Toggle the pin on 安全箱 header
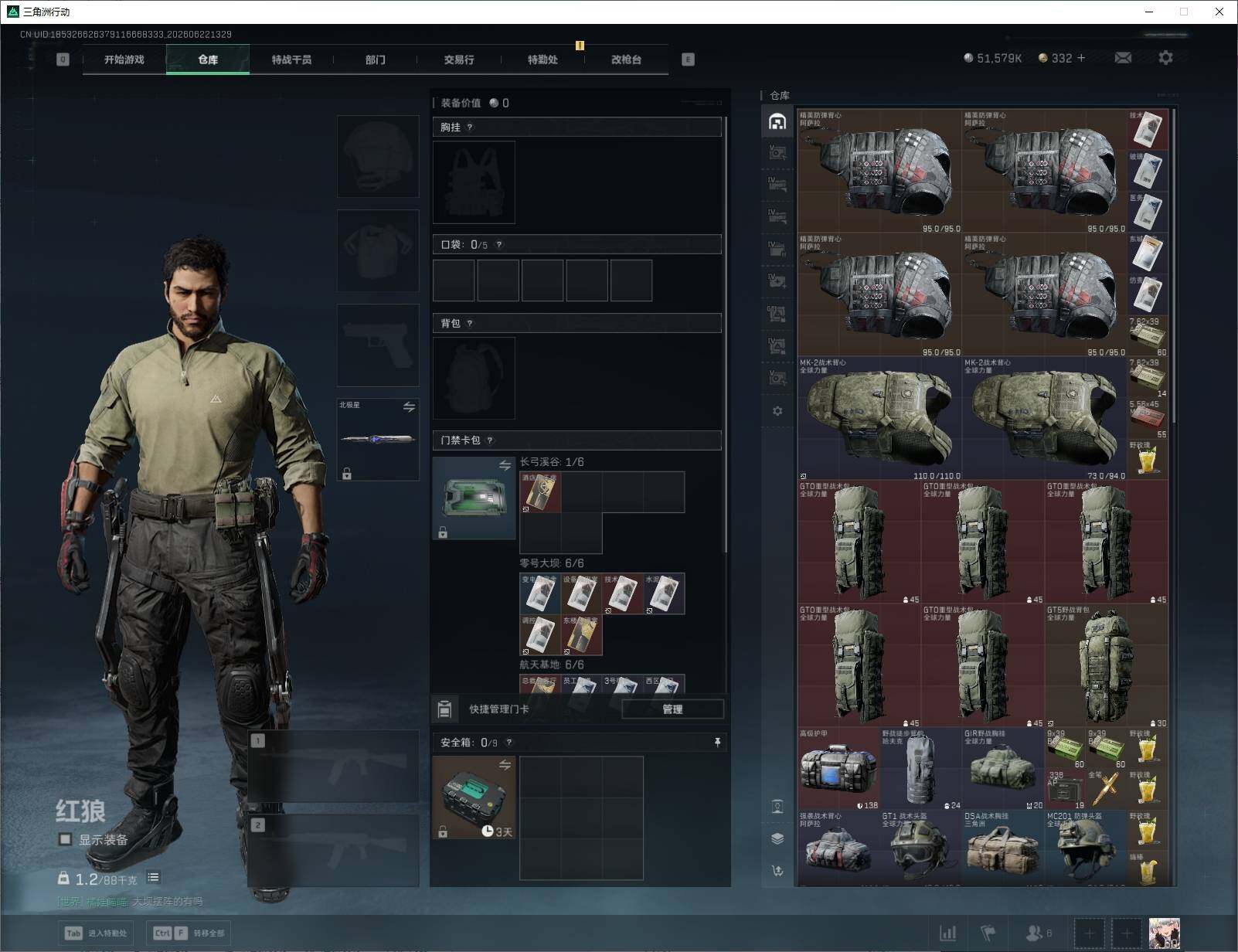Image resolution: width=1238 pixels, height=952 pixels. click(717, 743)
